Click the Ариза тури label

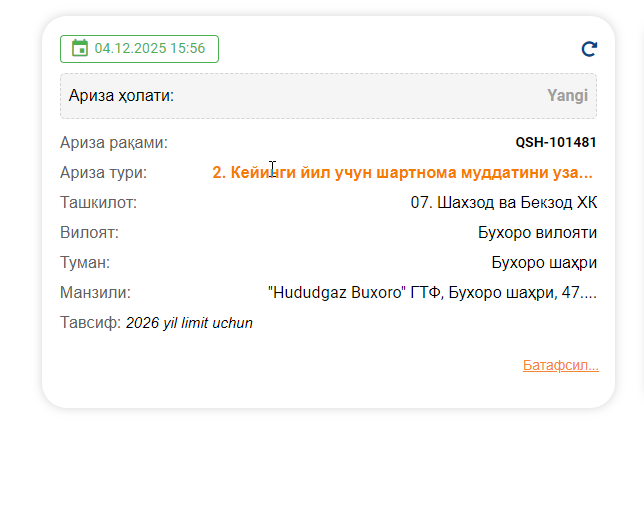pyautogui.click(x=103, y=173)
